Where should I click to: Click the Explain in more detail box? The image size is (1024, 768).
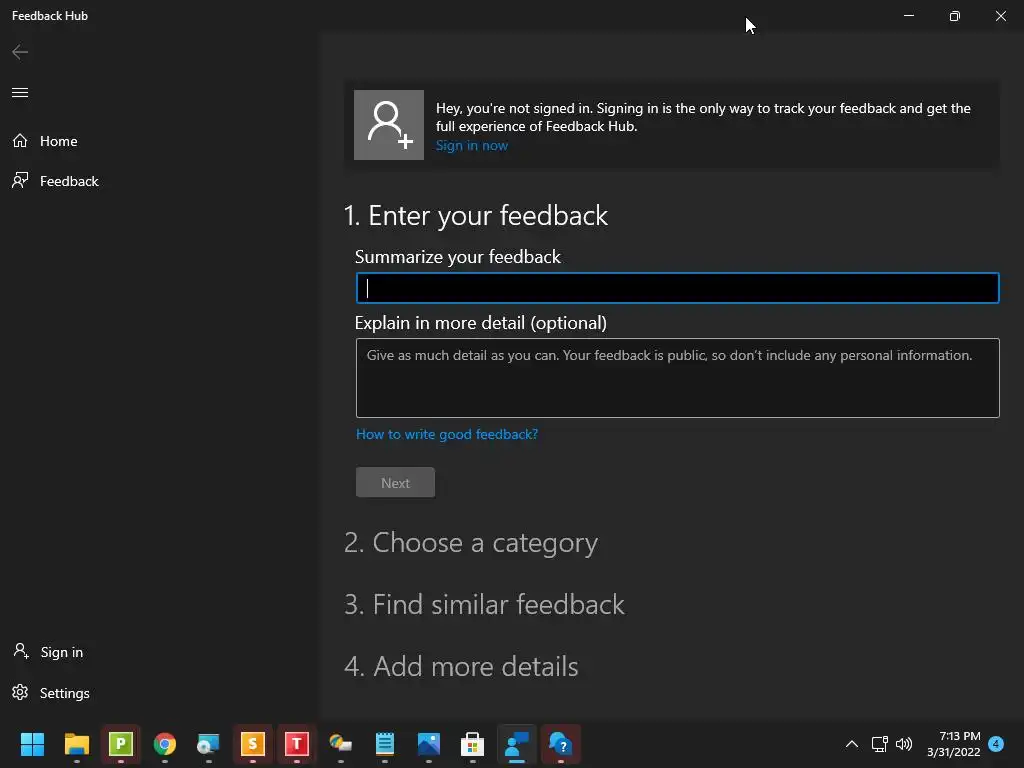coord(677,377)
